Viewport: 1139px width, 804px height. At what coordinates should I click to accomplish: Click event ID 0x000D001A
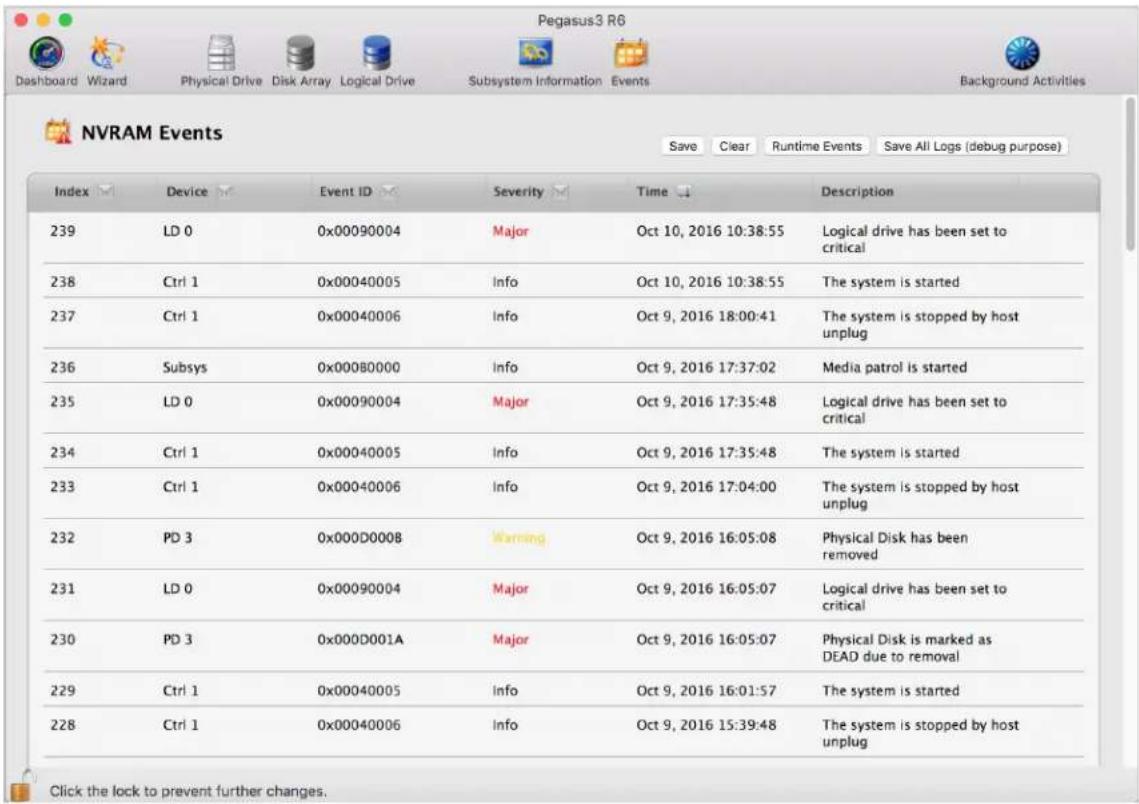click(360, 640)
